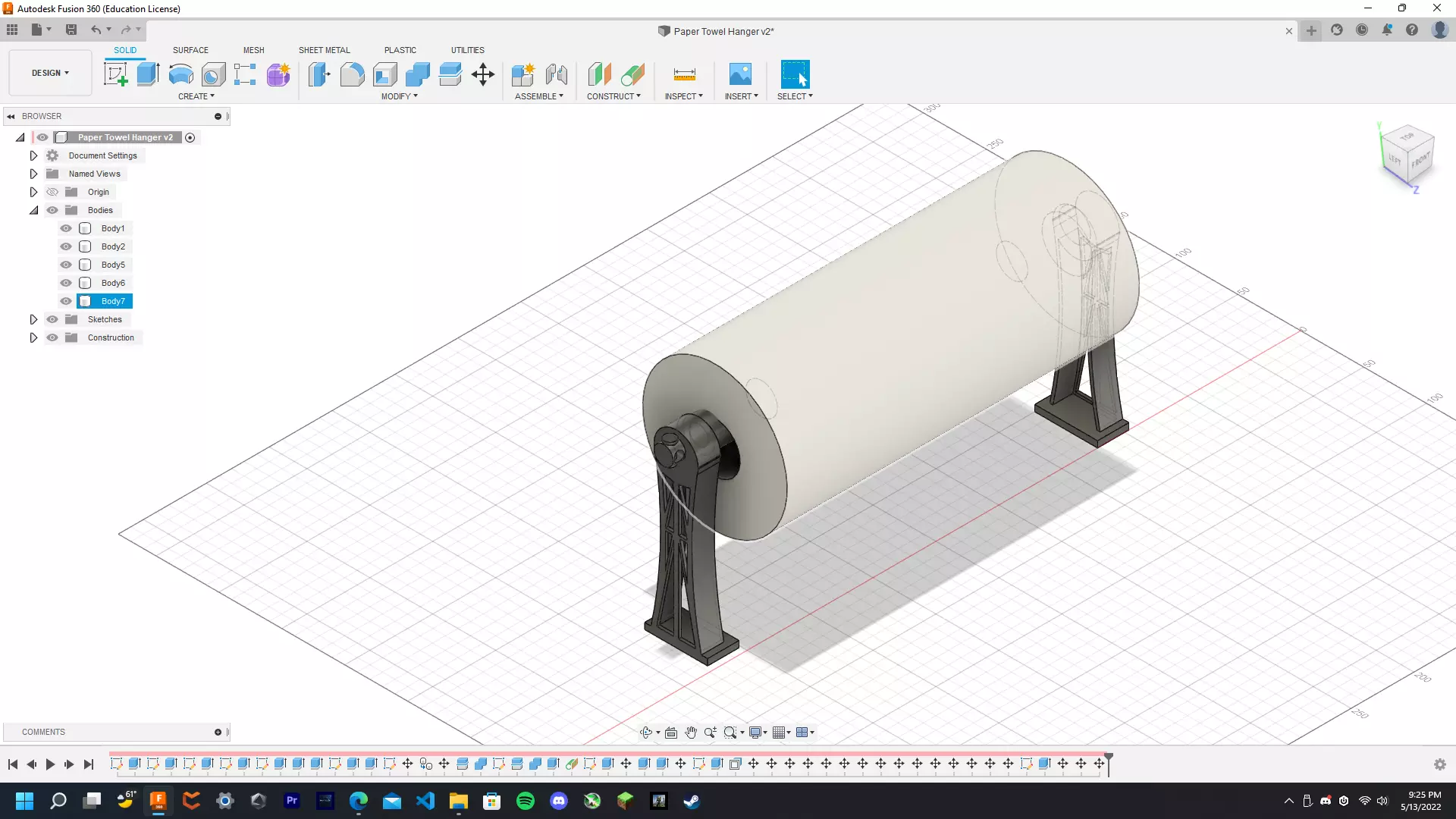The width and height of the screenshot is (1456, 819).
Task: Open the Job Status clock icon
Action: (1362, 30)
